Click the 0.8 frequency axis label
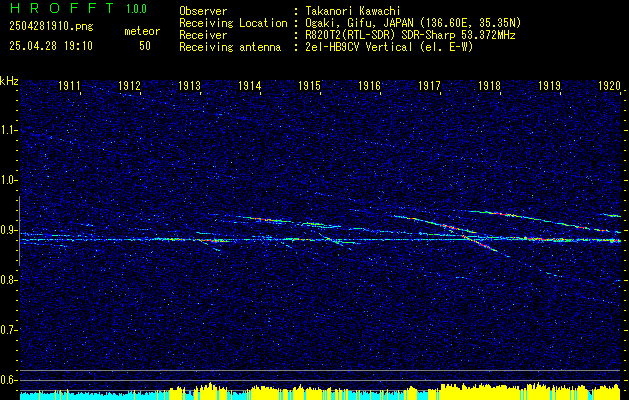This screenshot has height=400, width=629. coord(8,280)
